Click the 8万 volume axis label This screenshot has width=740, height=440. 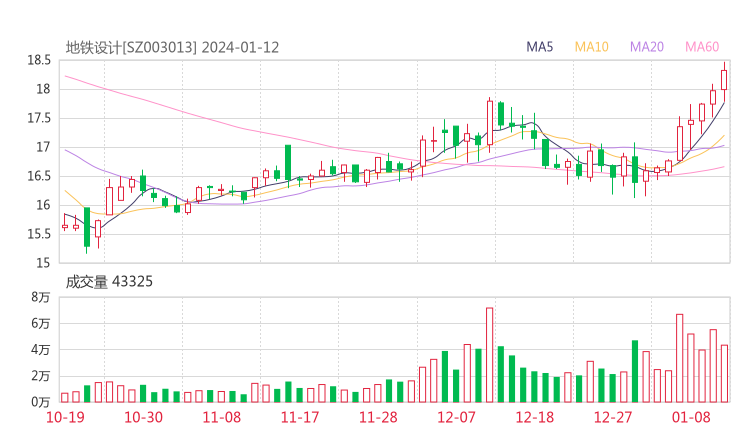click(x=41, y=297)
